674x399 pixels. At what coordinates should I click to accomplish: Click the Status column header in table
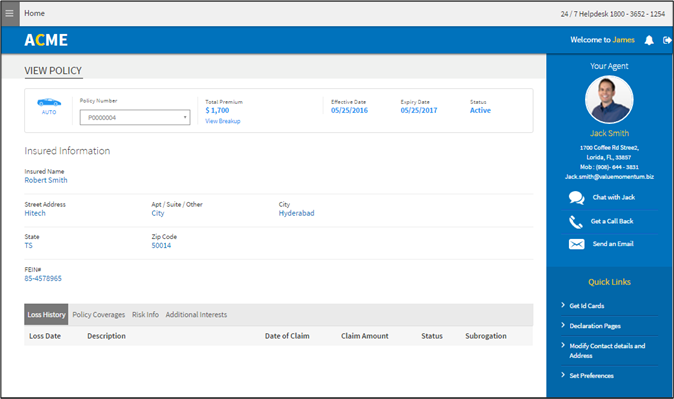click(432, 336)
